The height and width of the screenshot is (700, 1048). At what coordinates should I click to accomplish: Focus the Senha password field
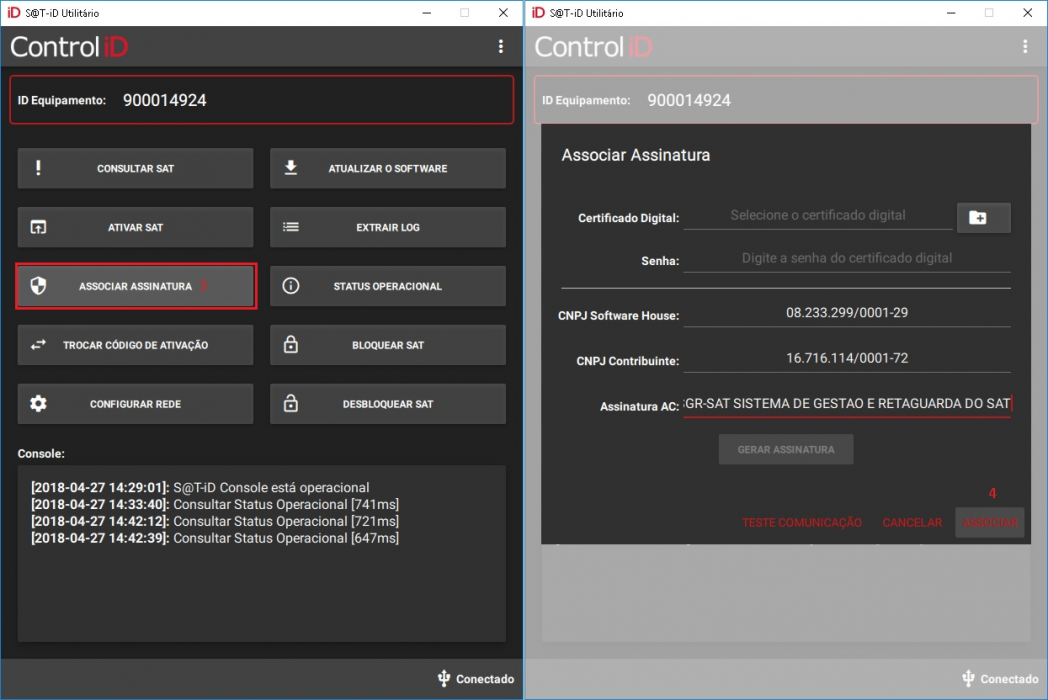(847, 259)
